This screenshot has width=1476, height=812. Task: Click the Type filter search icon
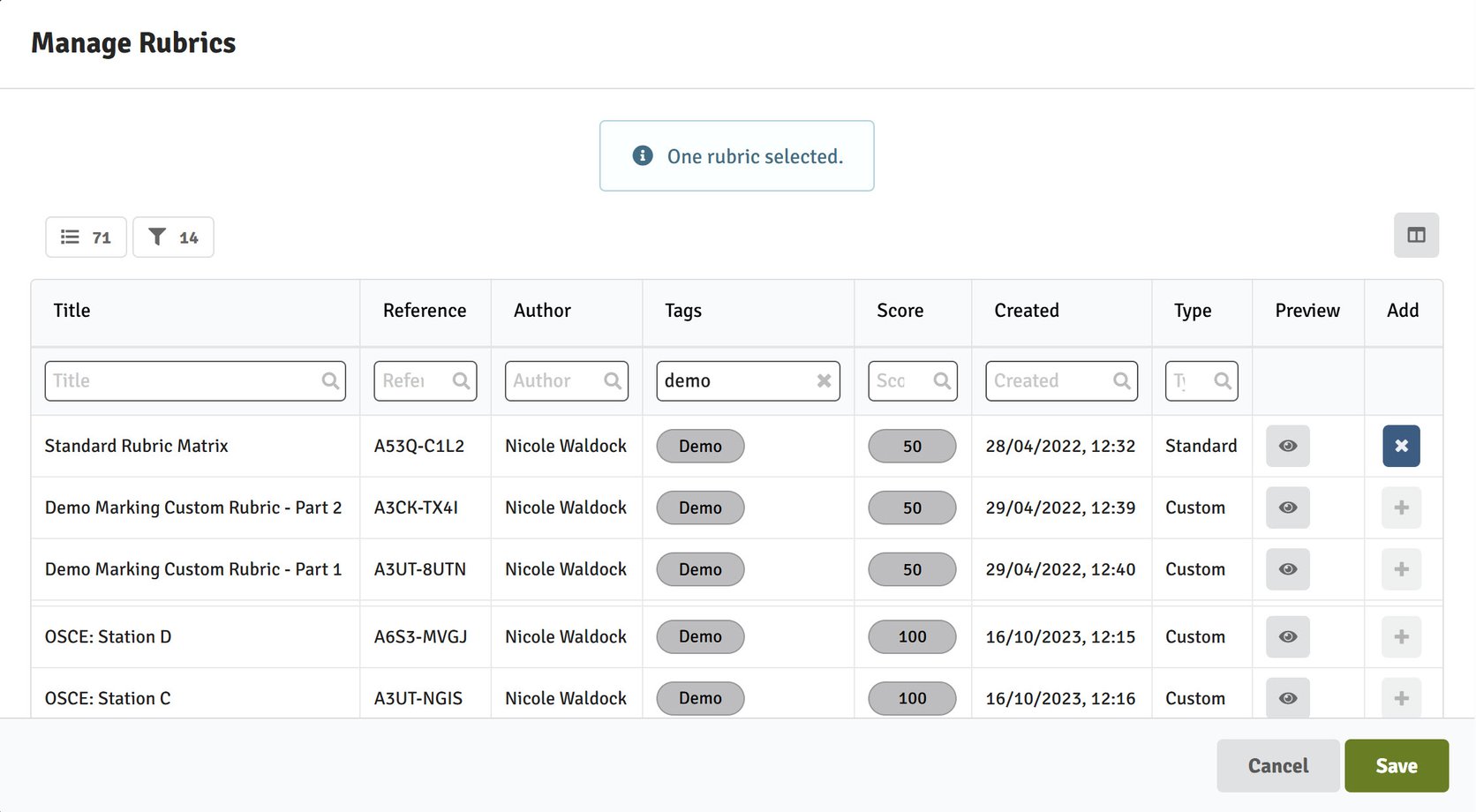1223,380
